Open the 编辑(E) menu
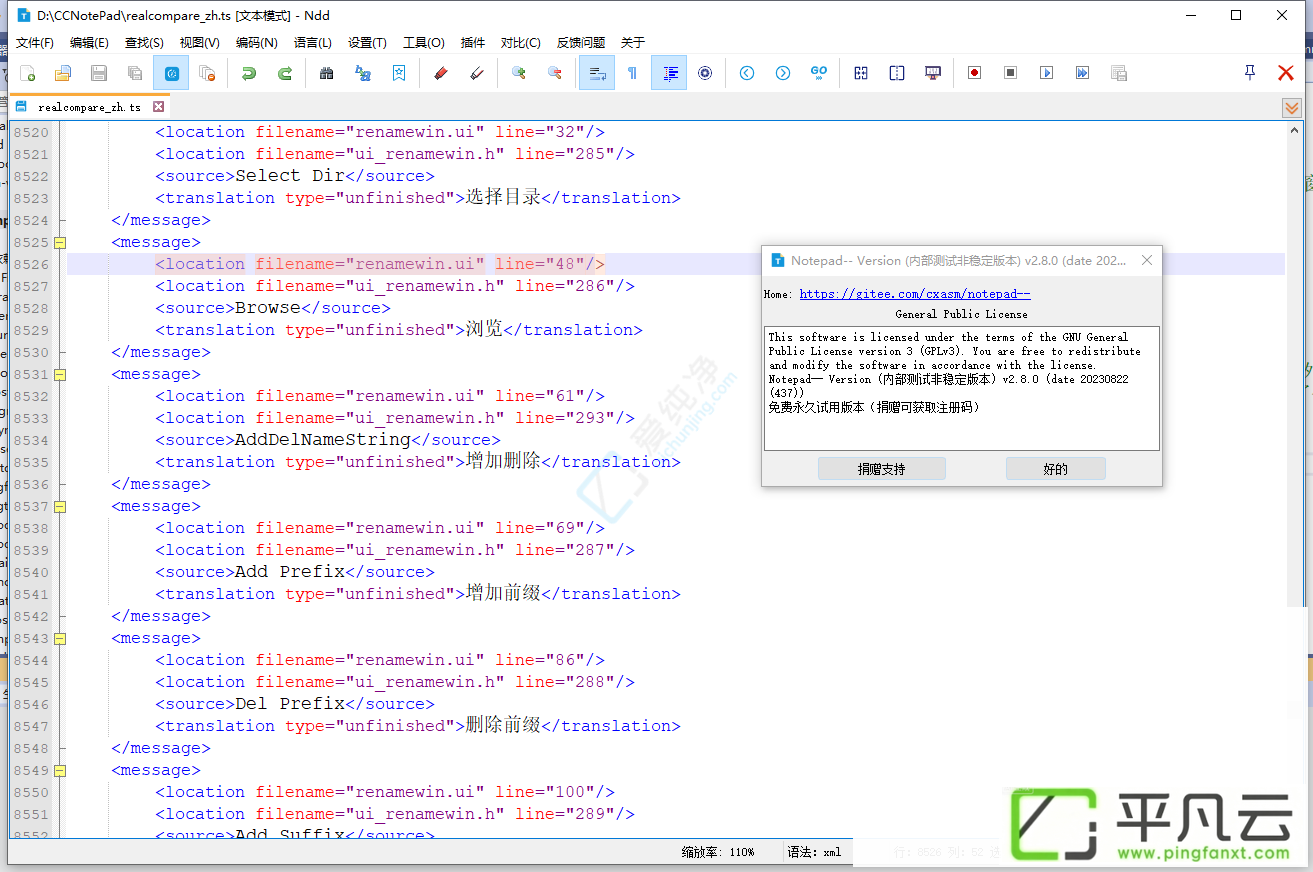The height and width of the screenshot is (872, 1313). click(x=90, y=42)
